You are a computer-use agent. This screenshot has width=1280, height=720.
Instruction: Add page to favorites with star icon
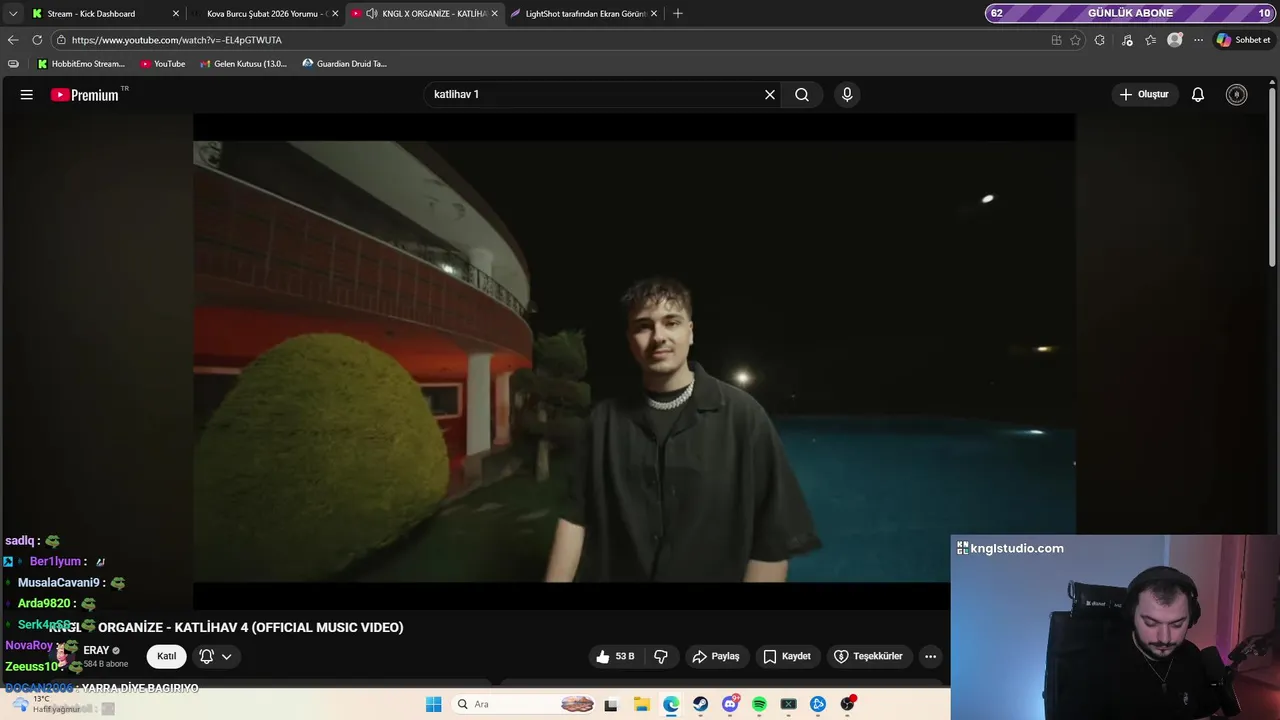[x=1076, y=40]
